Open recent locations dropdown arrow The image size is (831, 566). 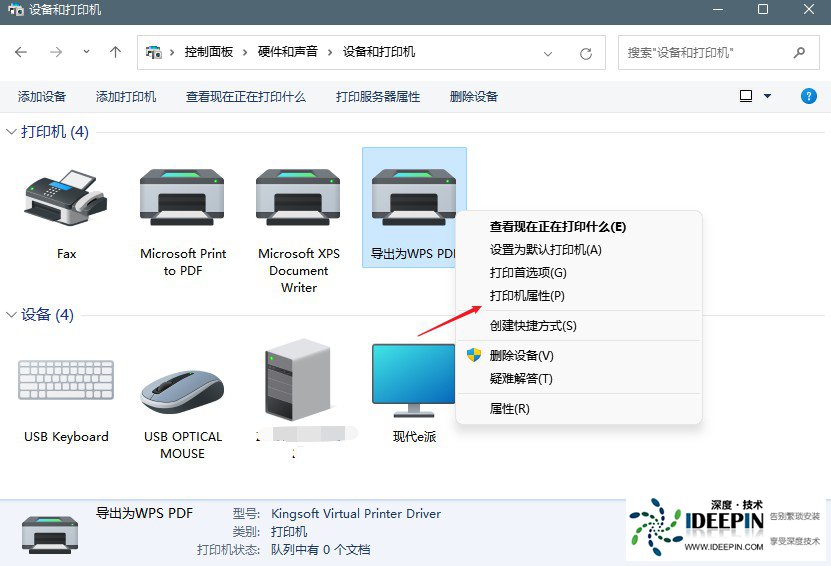pos(86,52)
